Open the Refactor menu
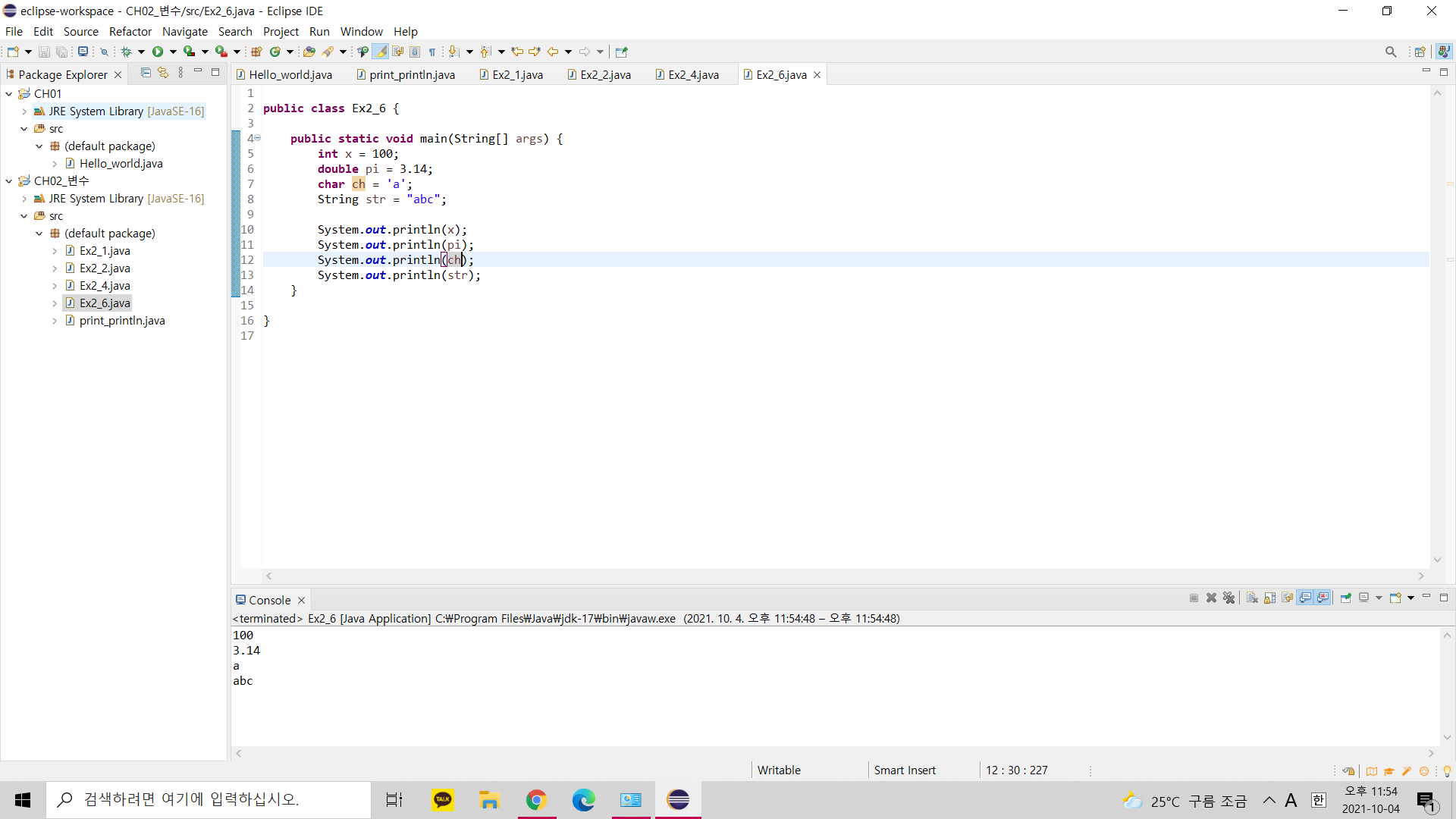This screenshot has height=819, width=1456. (x=130, y=31)
